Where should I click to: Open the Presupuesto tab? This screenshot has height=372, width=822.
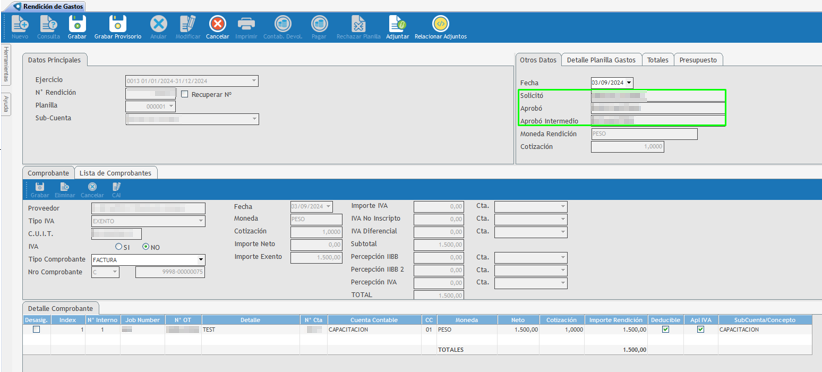tap(698, 60)
